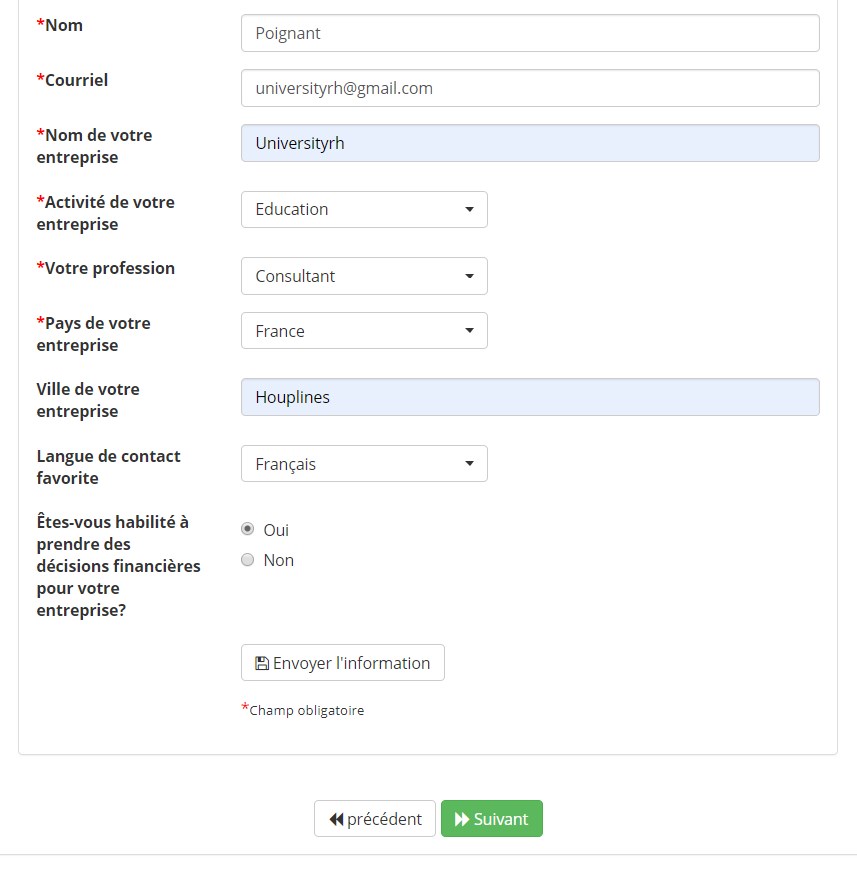Open the Votre profession dropdown

[364, 276]
